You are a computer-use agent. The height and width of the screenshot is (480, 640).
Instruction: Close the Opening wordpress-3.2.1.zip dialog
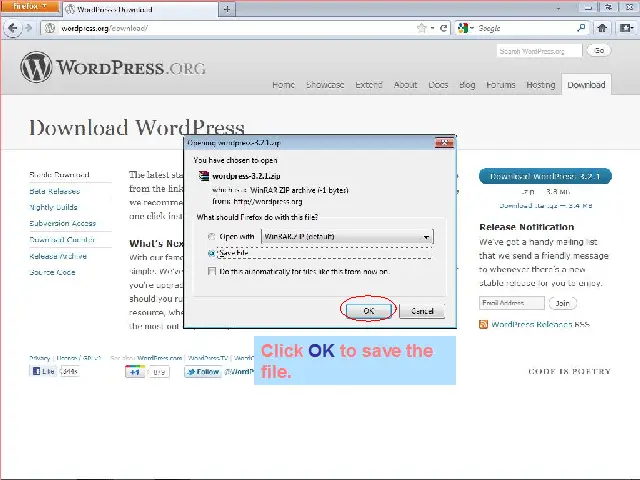[x=444, y=143]
